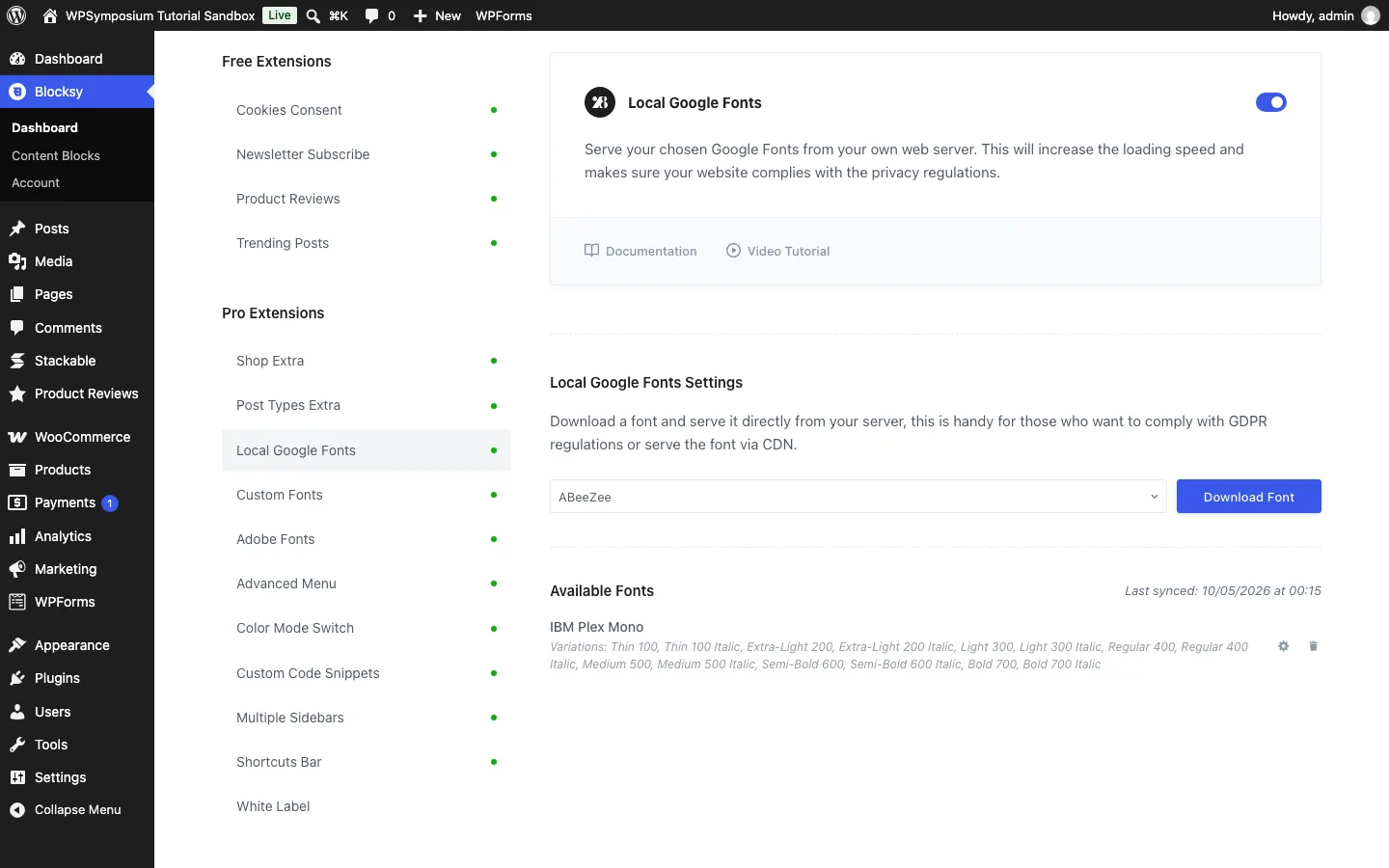Open WPForms in the admin bar
The height and width of the screenshot is (868, 1389).
point(504,15)
